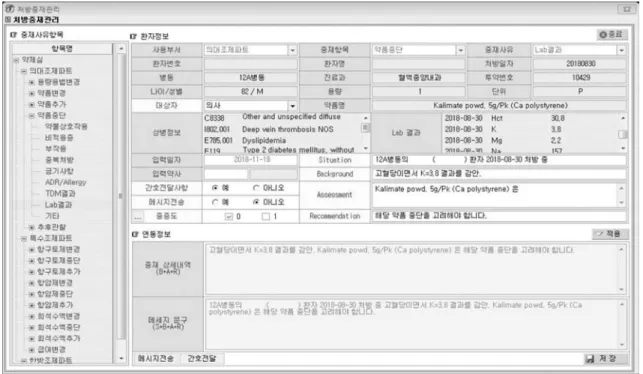Toggle the 중증도 checkbox labeled 0
643x374 pixels.
229,217
